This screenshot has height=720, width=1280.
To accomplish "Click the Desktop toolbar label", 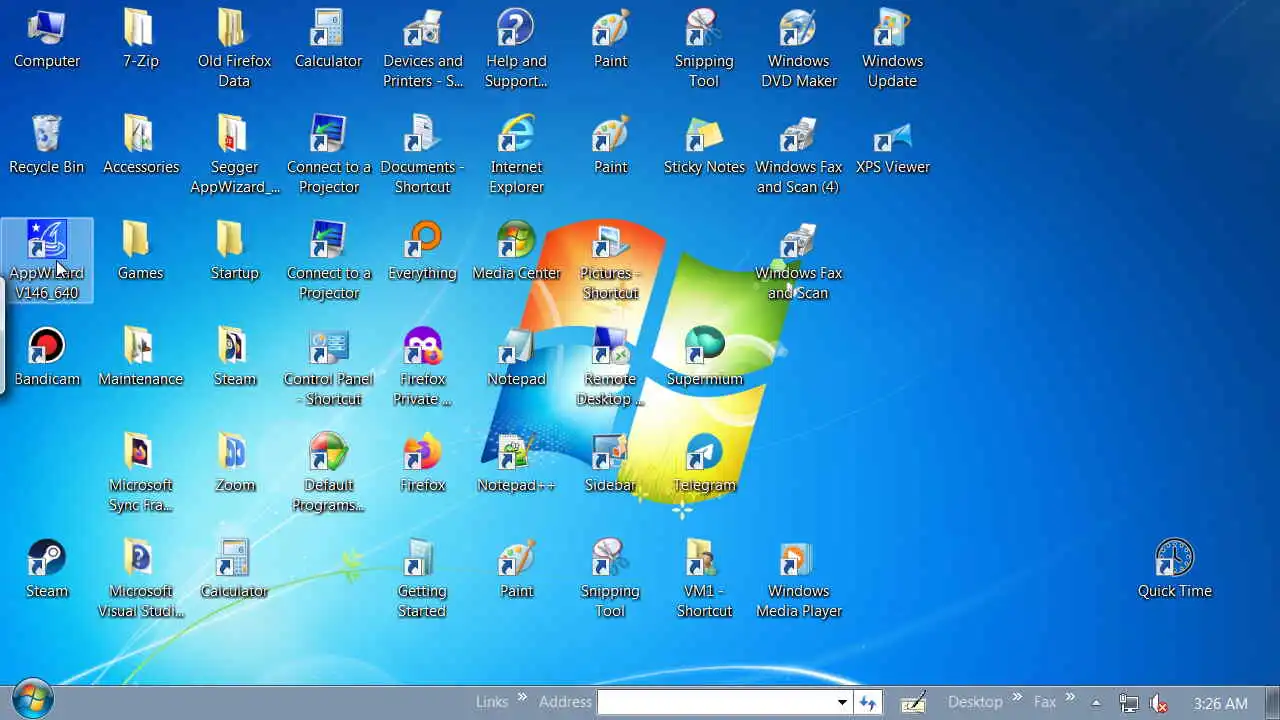I will 975,702.
